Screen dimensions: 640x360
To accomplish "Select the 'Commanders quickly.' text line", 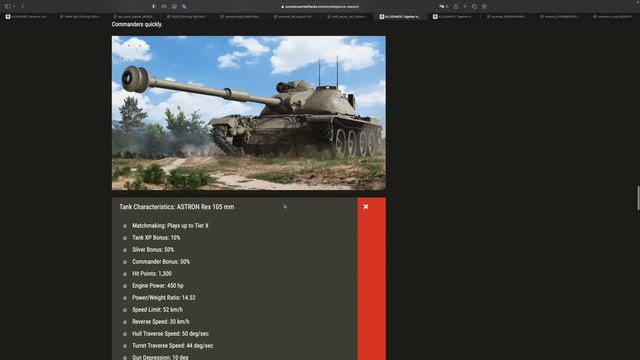I will point(137,24).
